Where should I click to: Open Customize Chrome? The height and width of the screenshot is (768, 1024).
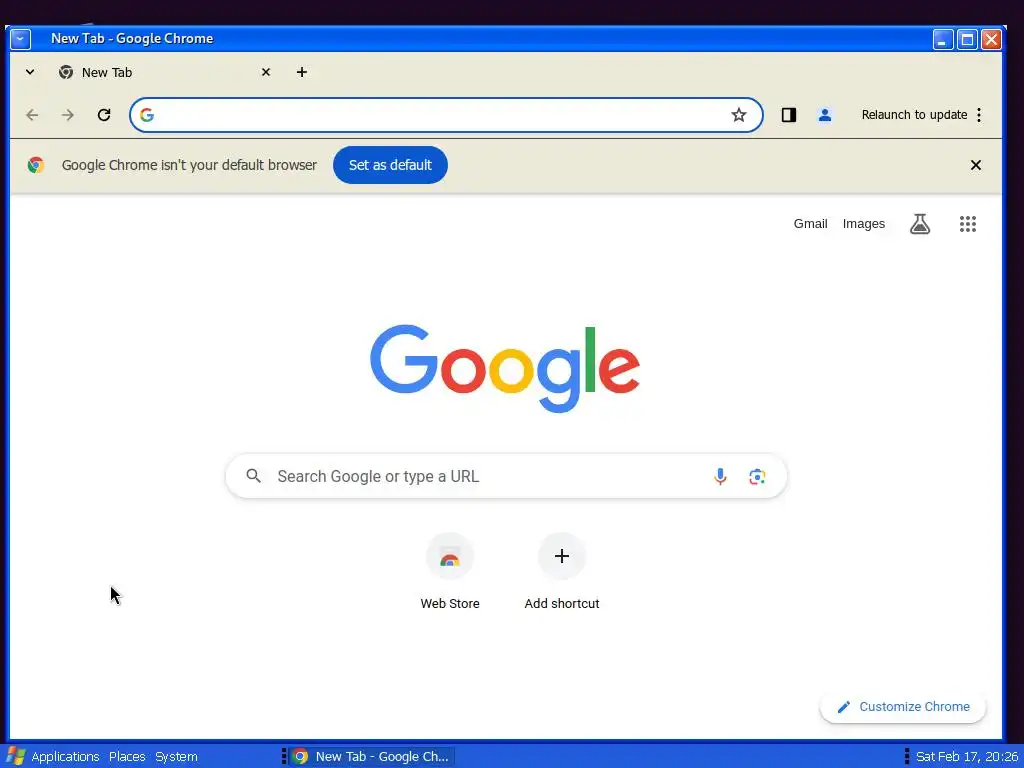(903, 707)
